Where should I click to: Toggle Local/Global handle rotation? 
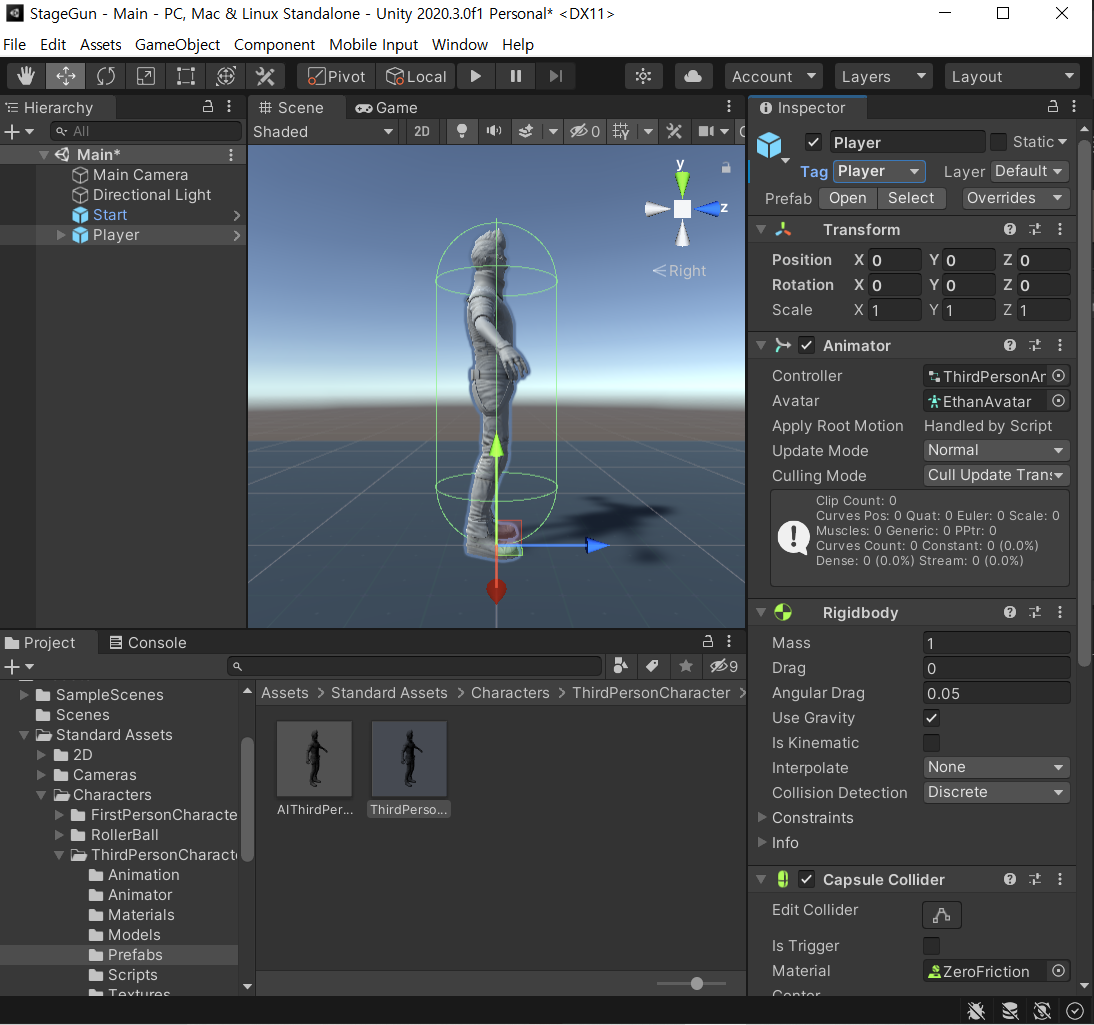point(416,76)
